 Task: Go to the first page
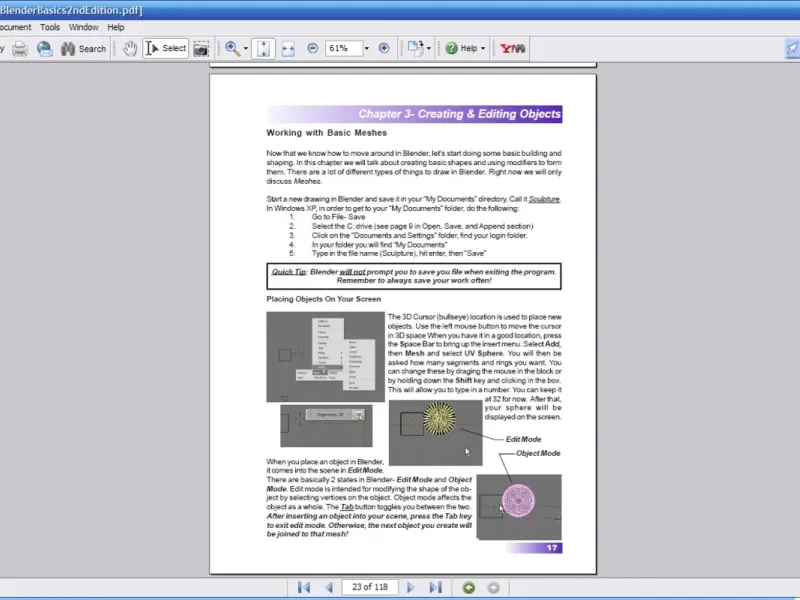point(304,587)
